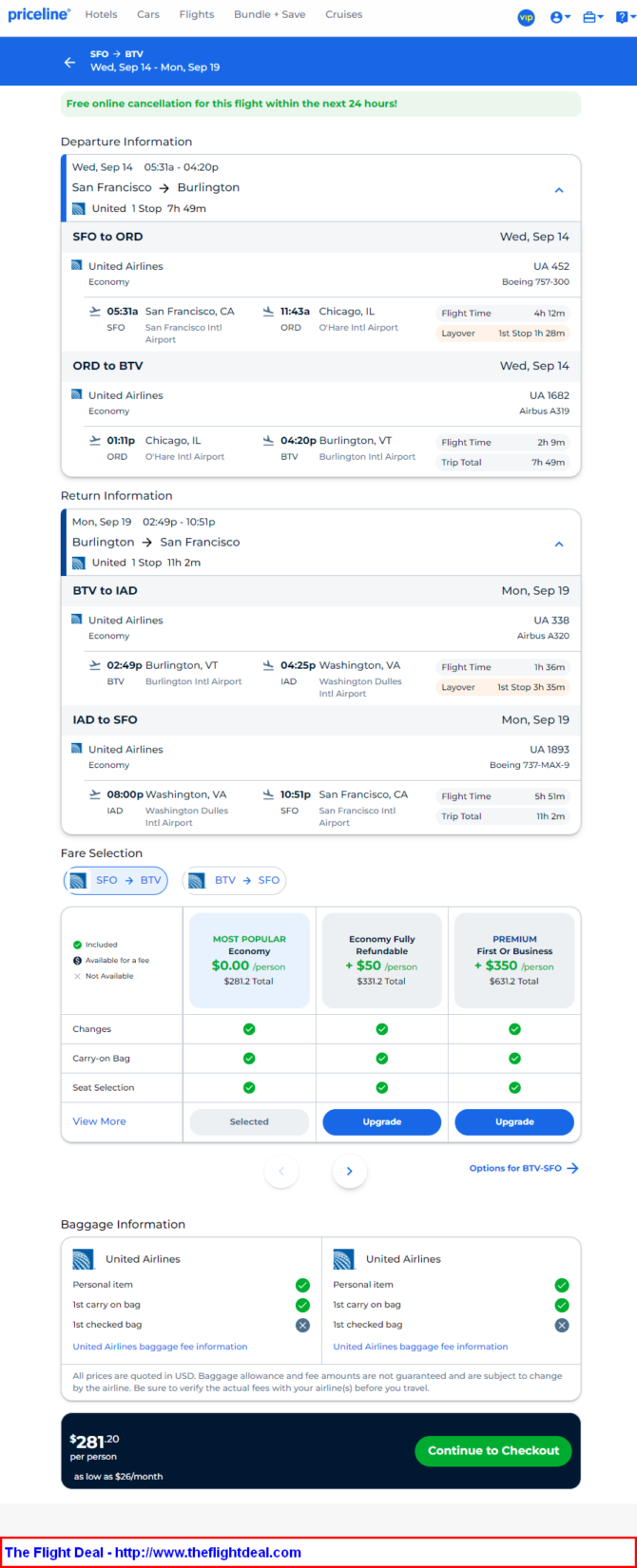Open Options for BTV-SFO link
Screen dimensions: 637x1568
524,1168
